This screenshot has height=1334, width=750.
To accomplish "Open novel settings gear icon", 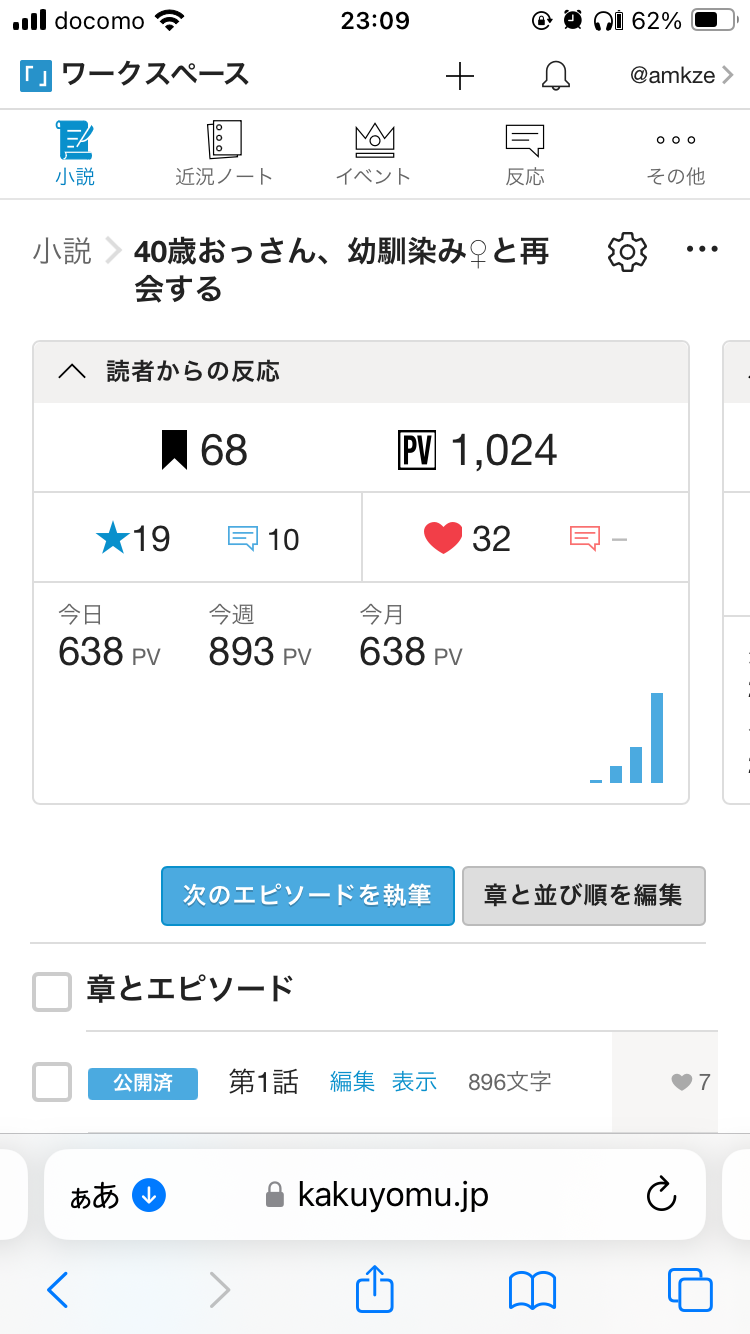I will point(627,251).
